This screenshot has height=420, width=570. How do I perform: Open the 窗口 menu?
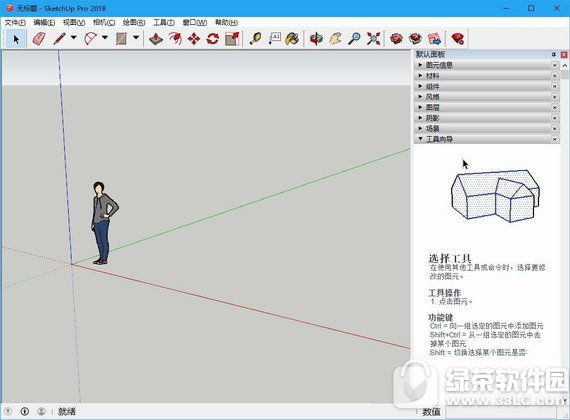[x=194, y=23]
